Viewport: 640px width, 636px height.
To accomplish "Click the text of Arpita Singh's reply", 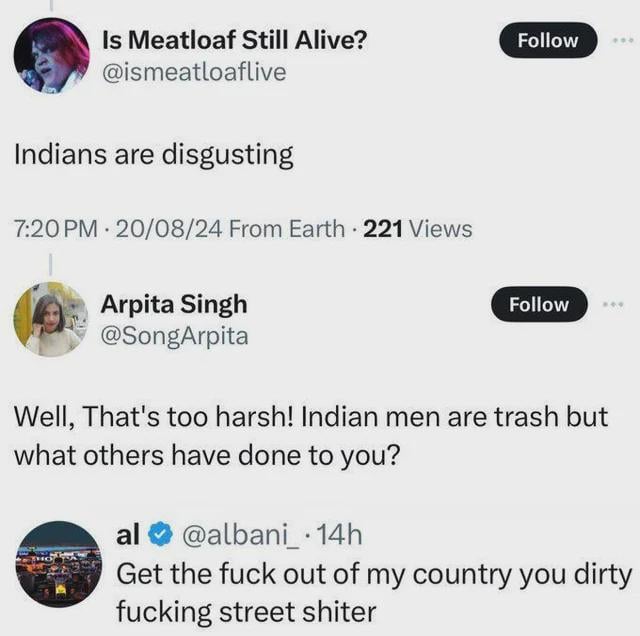I will (310, 434).
